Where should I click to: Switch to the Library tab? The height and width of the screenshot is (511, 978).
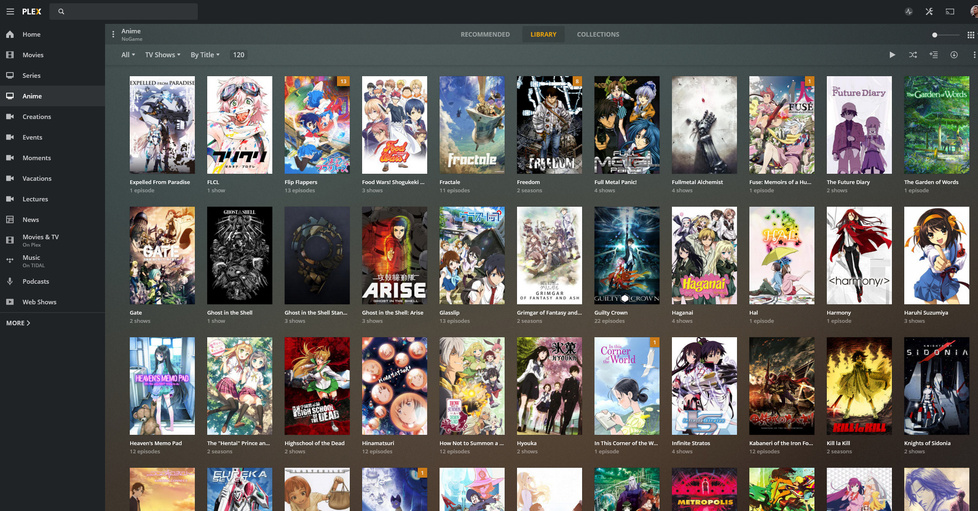543,34
